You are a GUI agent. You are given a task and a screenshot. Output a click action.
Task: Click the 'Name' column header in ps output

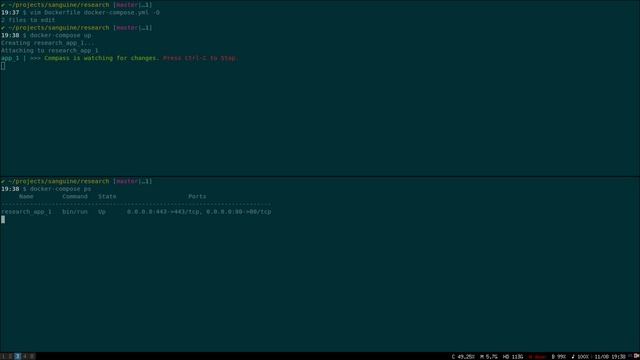pyautogui.click(x=26, y=196)
